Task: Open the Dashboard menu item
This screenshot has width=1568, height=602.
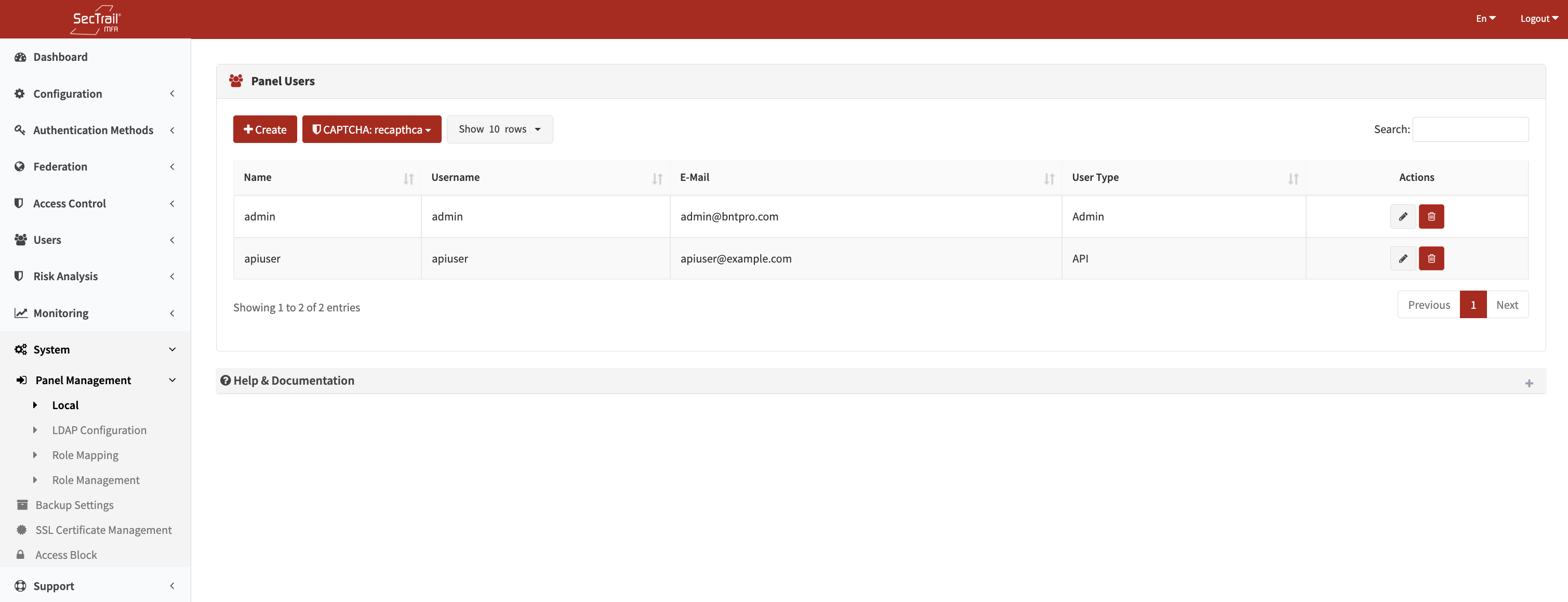Action: click(x=60, y=57)
